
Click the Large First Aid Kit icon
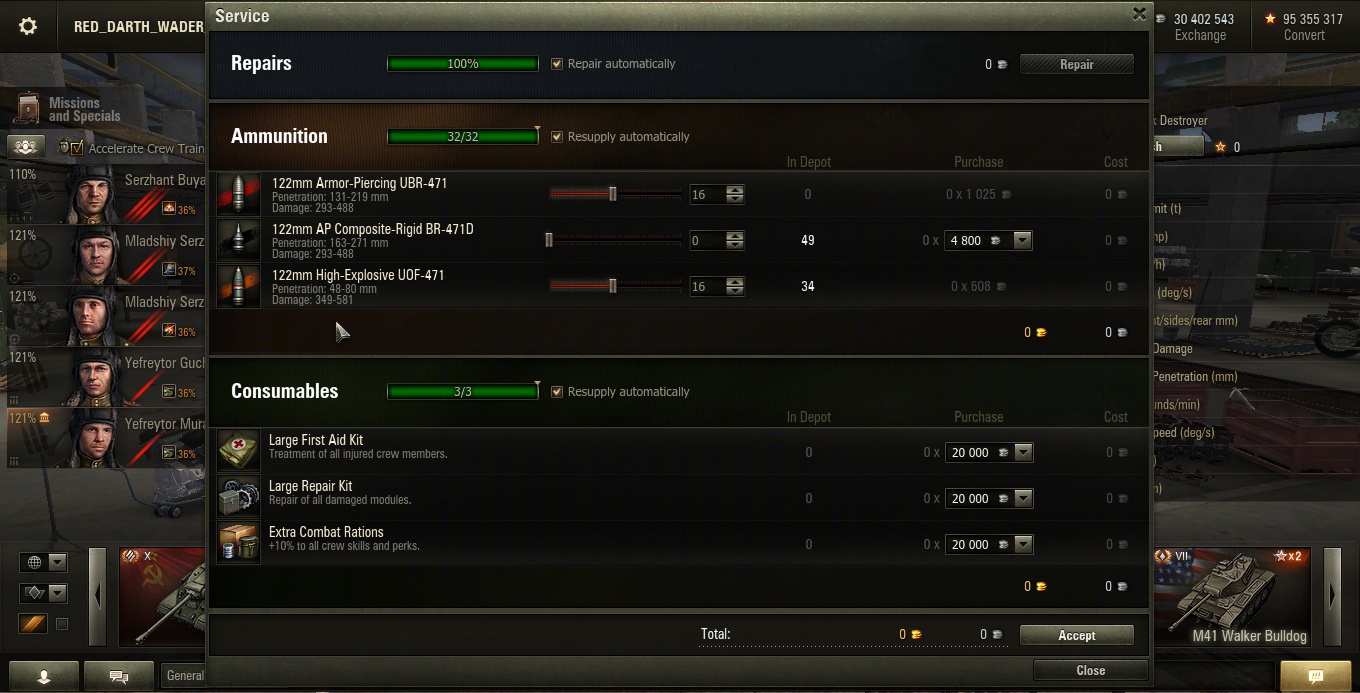[x=239, y=452]
